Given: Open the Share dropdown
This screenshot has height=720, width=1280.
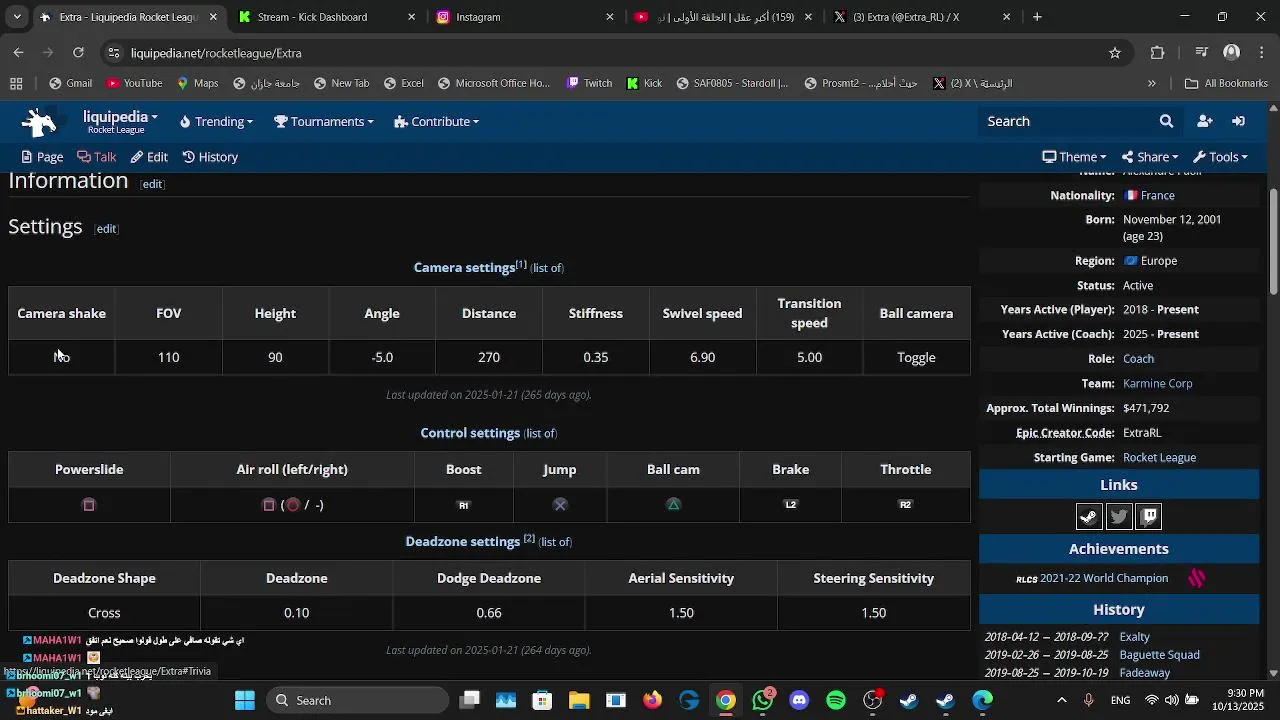Looking at the screenshot, I should 1150,157.
